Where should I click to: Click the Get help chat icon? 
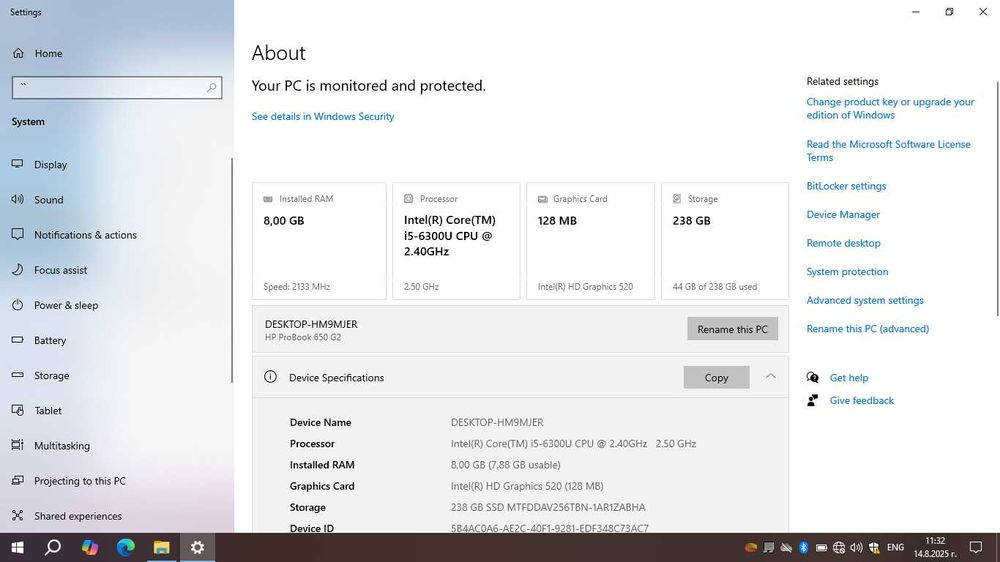coord(812,378)
